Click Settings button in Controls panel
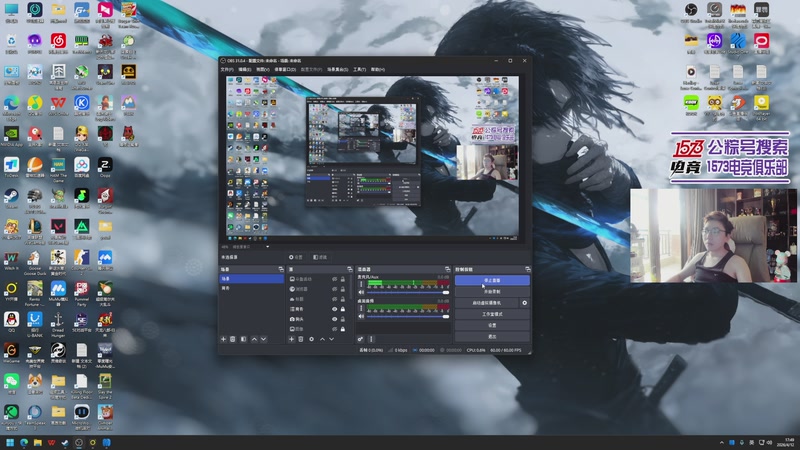 492,326
